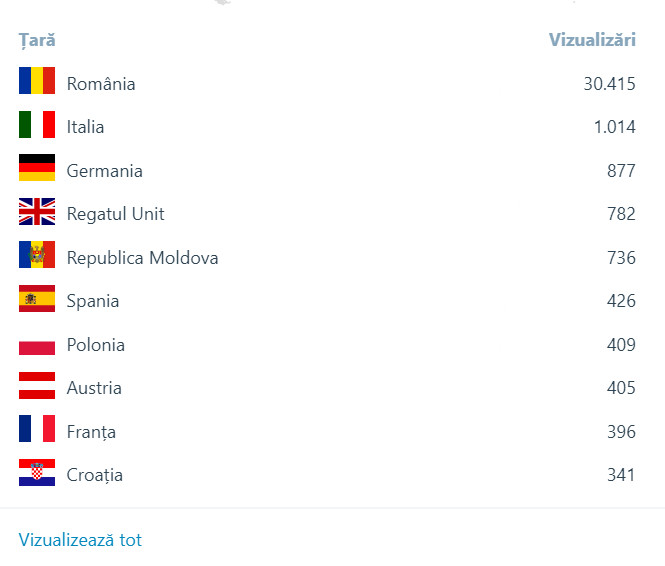Click the Romania flag icon
The height and width of the screenshot is (566, 665).
[37, 81]
